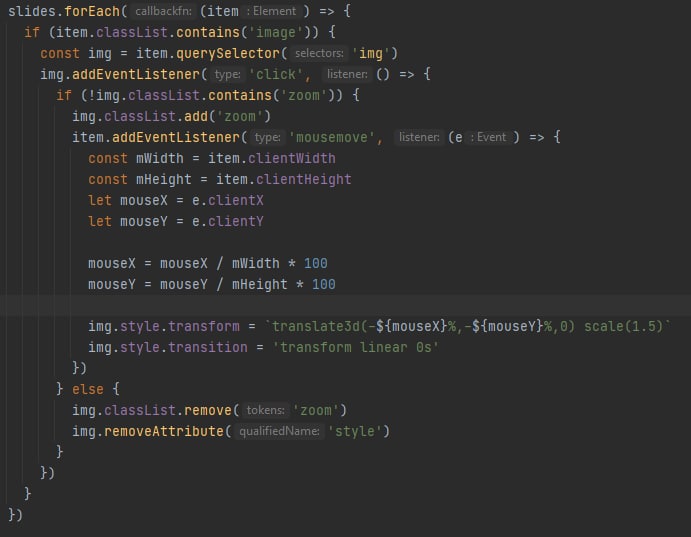Click the 'style' string literal
This screenshot has width=691, height=537.
(x=358, y=431)
